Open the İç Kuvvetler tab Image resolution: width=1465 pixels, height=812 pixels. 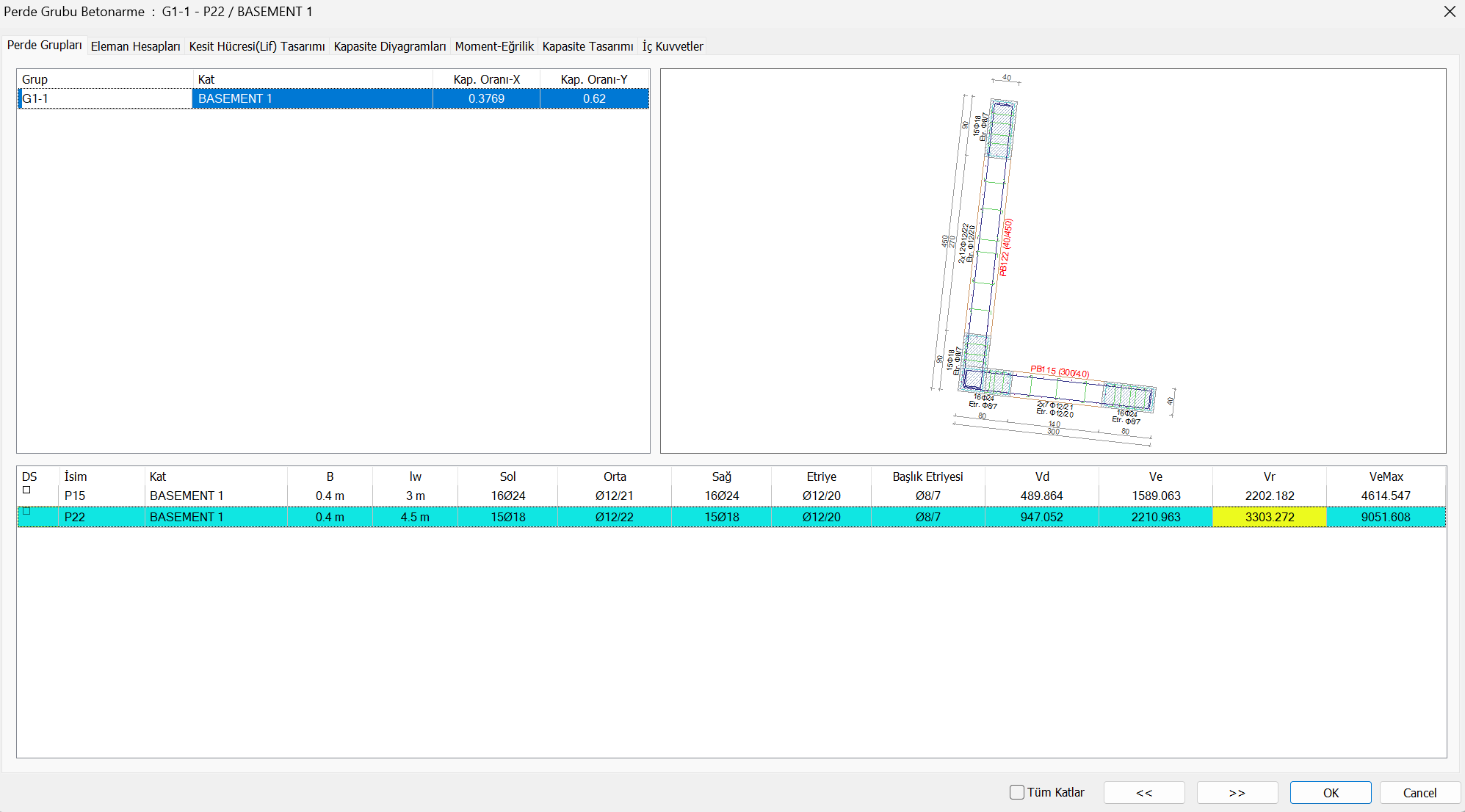672,46
